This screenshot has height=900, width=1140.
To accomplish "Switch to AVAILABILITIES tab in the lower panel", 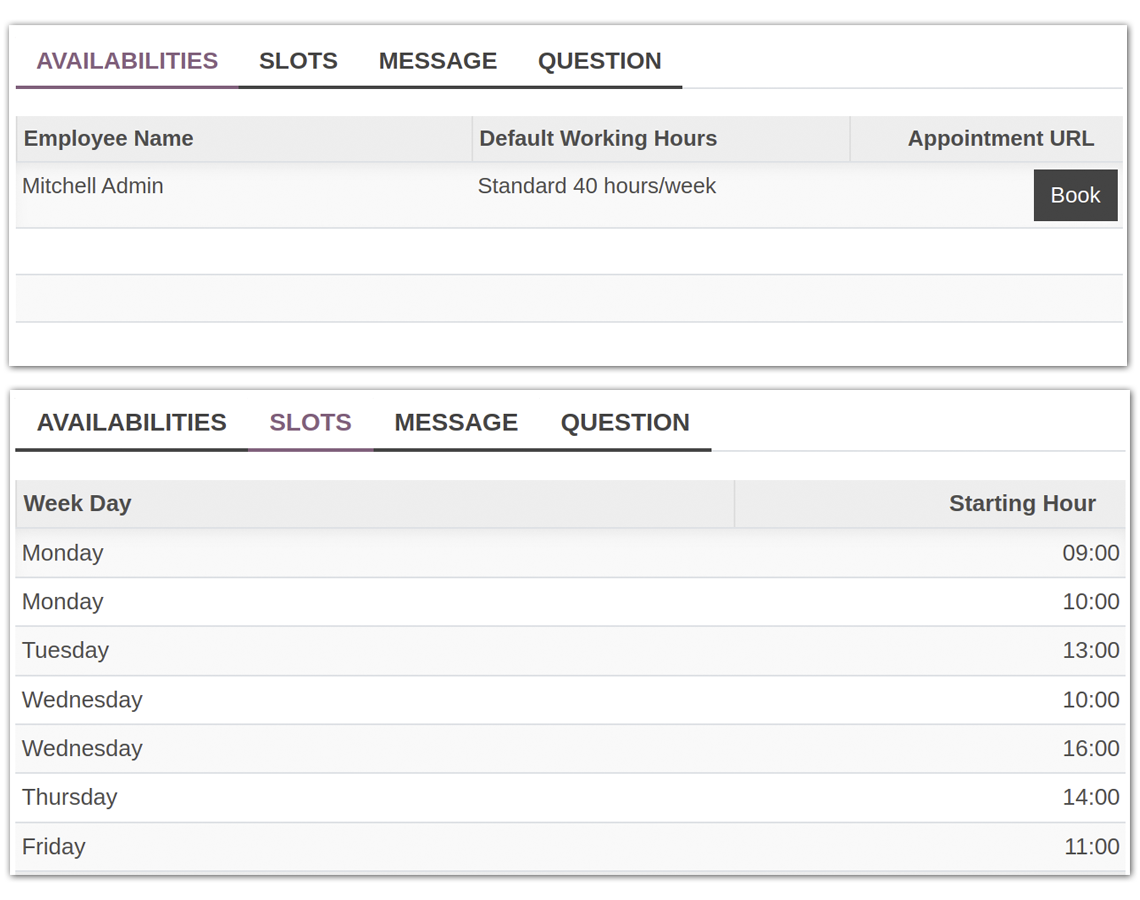I will coord(132,422).
